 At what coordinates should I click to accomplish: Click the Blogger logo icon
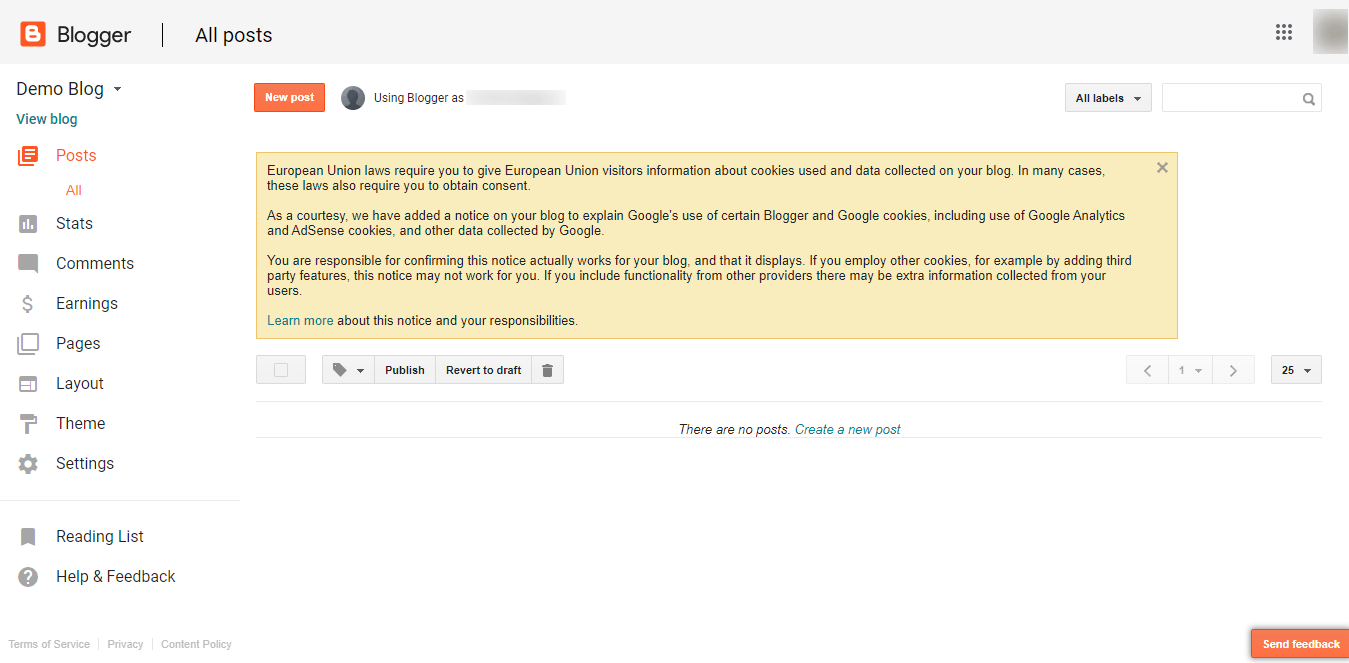pos(33,35)
